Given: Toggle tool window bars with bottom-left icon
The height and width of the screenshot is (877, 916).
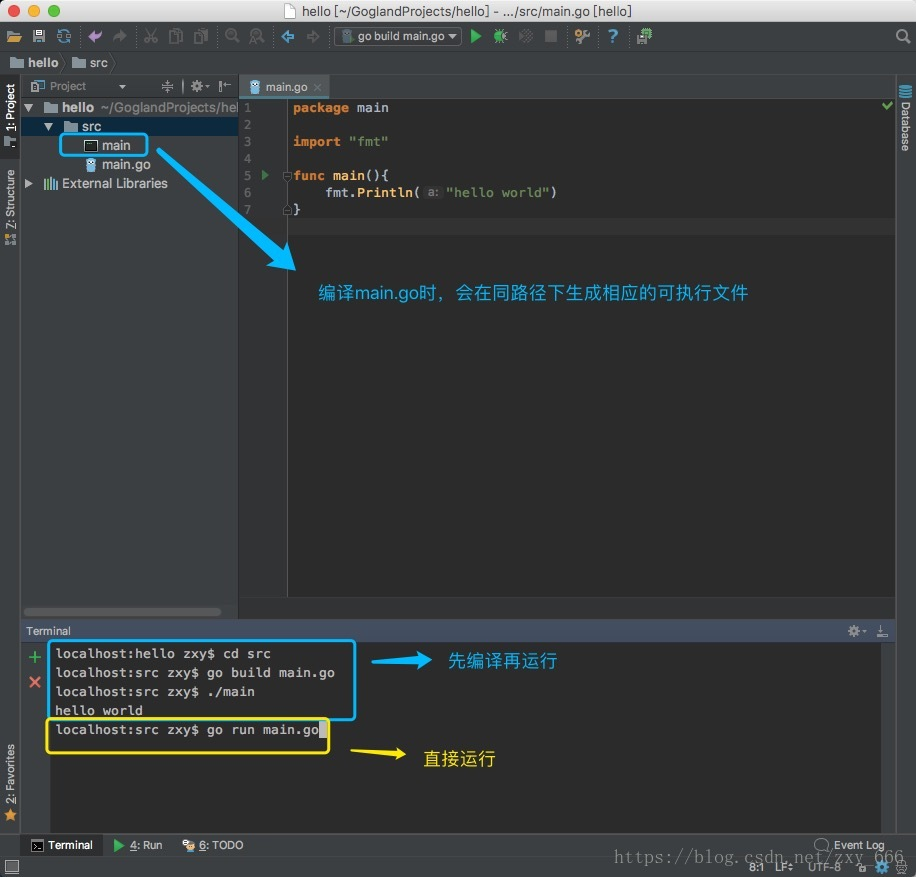Looking at the screenshot, I should tap(12, 866).
